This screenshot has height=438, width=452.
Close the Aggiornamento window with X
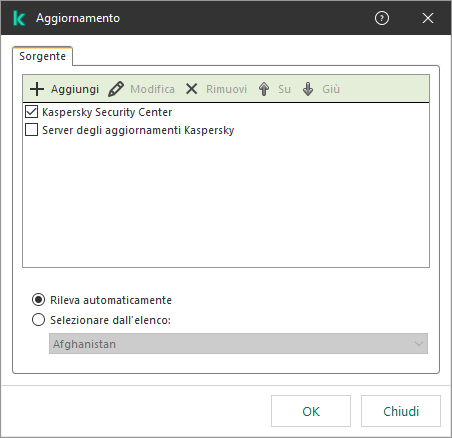428,18
